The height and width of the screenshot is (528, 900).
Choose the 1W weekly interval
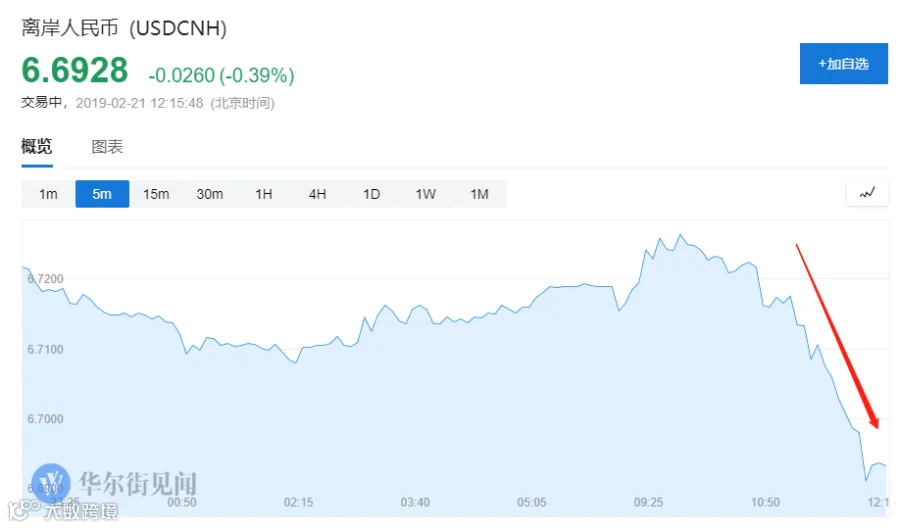point(425,194)
